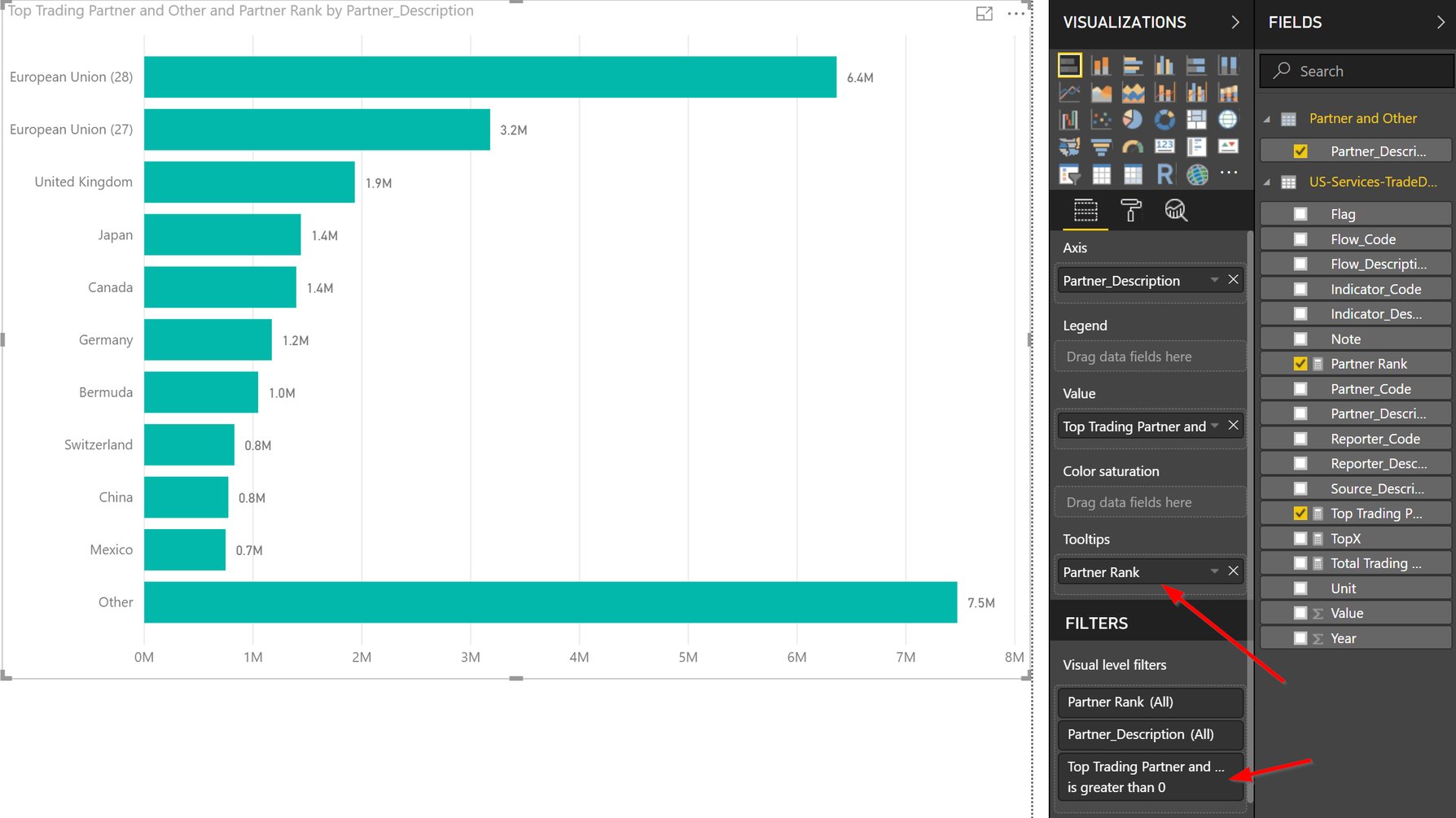Image resolution: width=1456 pixels, height=818 pixels.
Task: Select the Gauge visualization icon
Action: 1132,146
